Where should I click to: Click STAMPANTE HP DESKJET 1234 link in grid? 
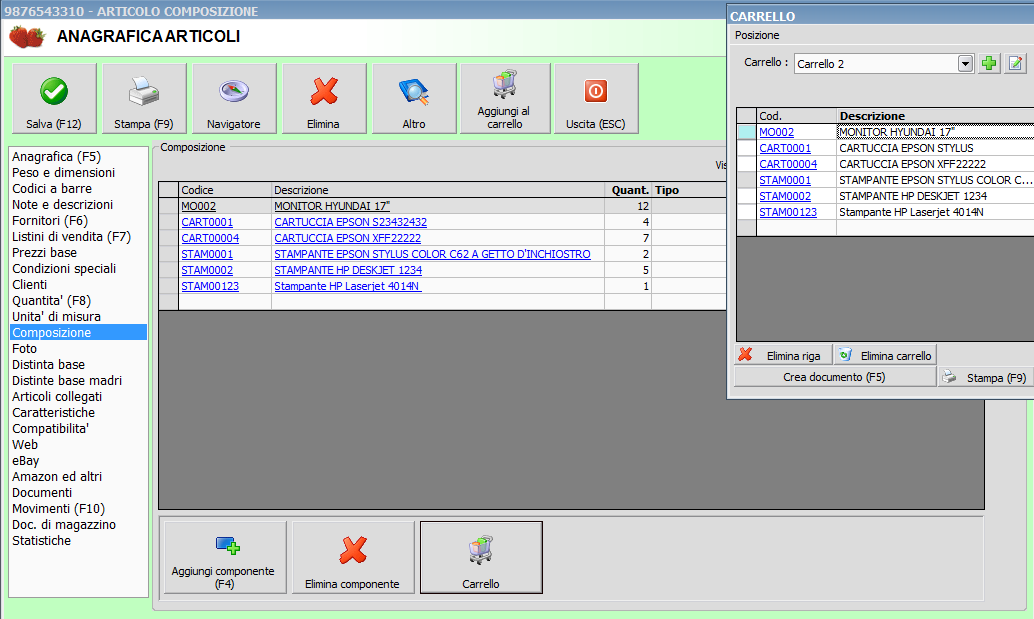[x=348, y=270]
